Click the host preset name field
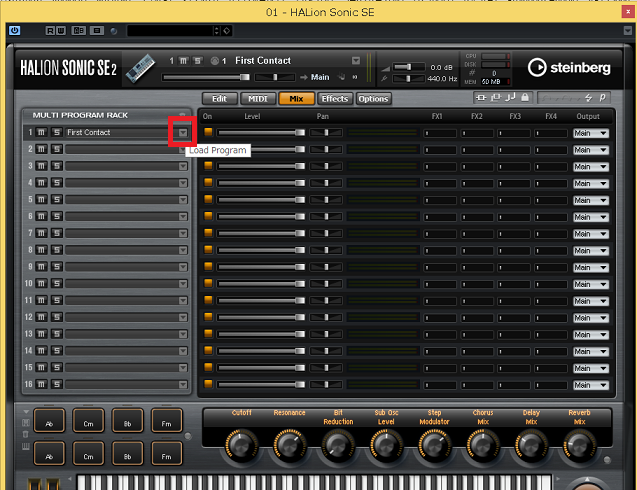 [170, 30]
